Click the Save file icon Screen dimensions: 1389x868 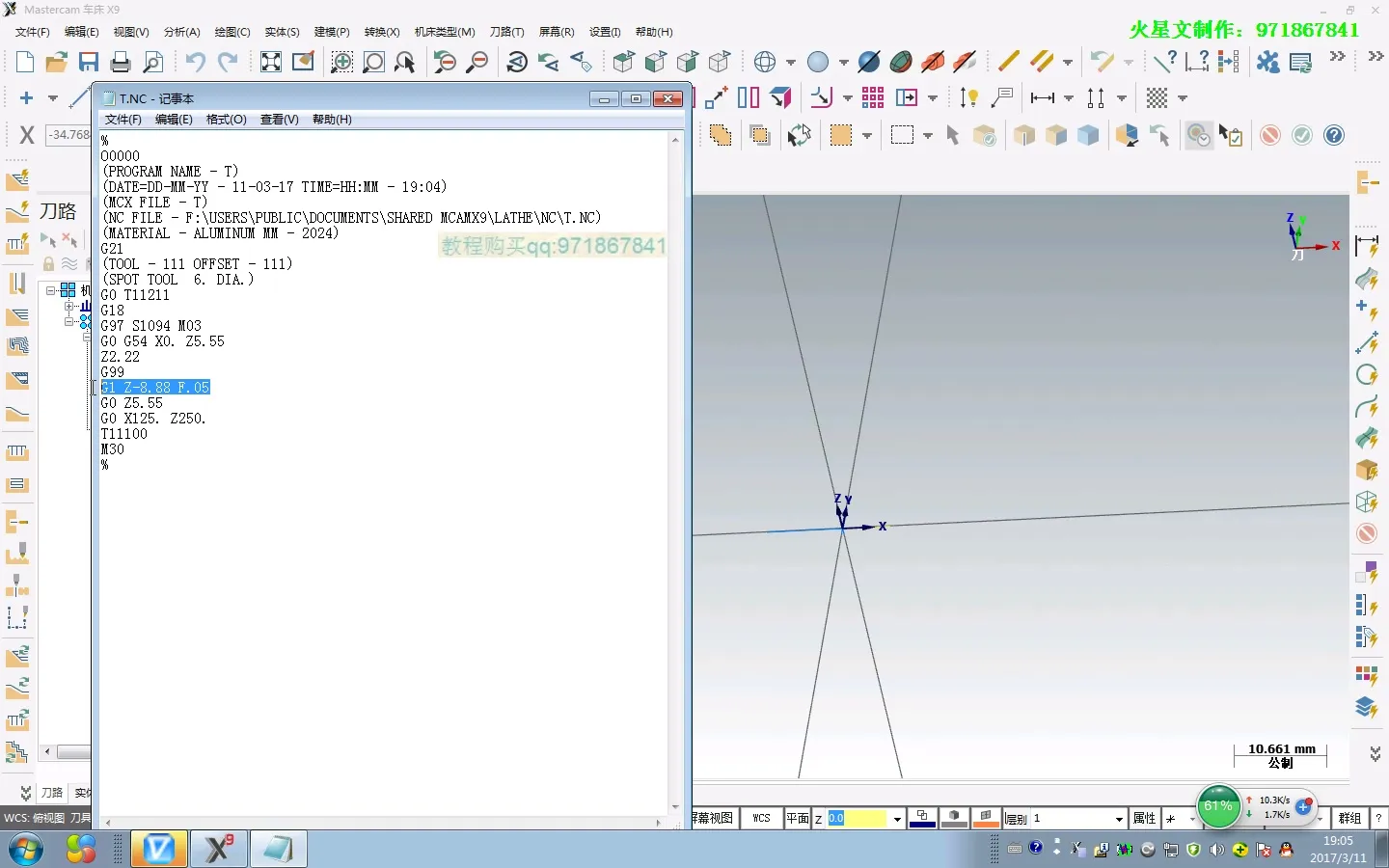89,63
